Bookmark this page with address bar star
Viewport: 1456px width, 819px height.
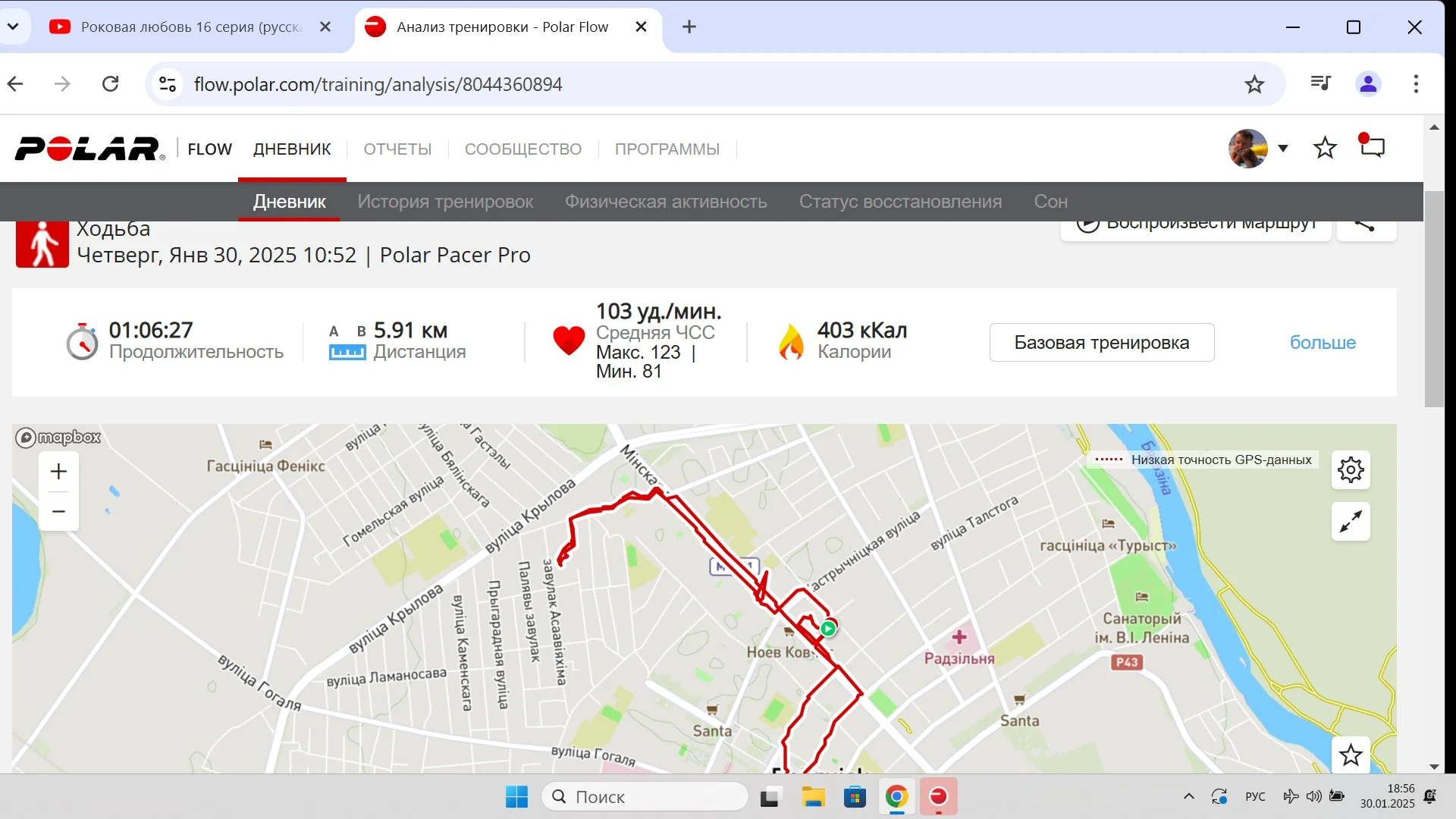(x=1254, y=84)
